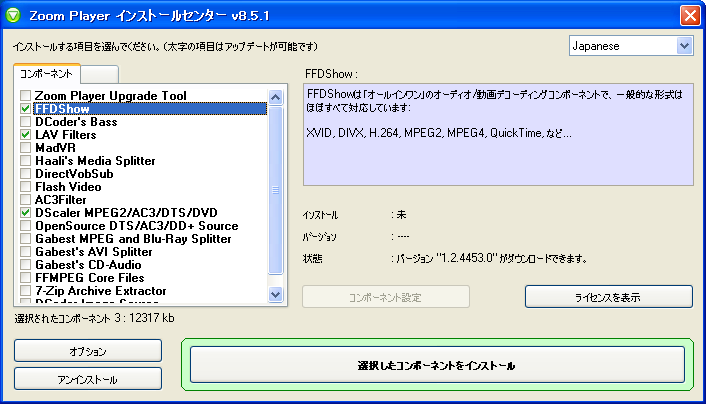The image size is (706, 404).
Task: Click the component list scroll down arrow
Action: point(276,295)
